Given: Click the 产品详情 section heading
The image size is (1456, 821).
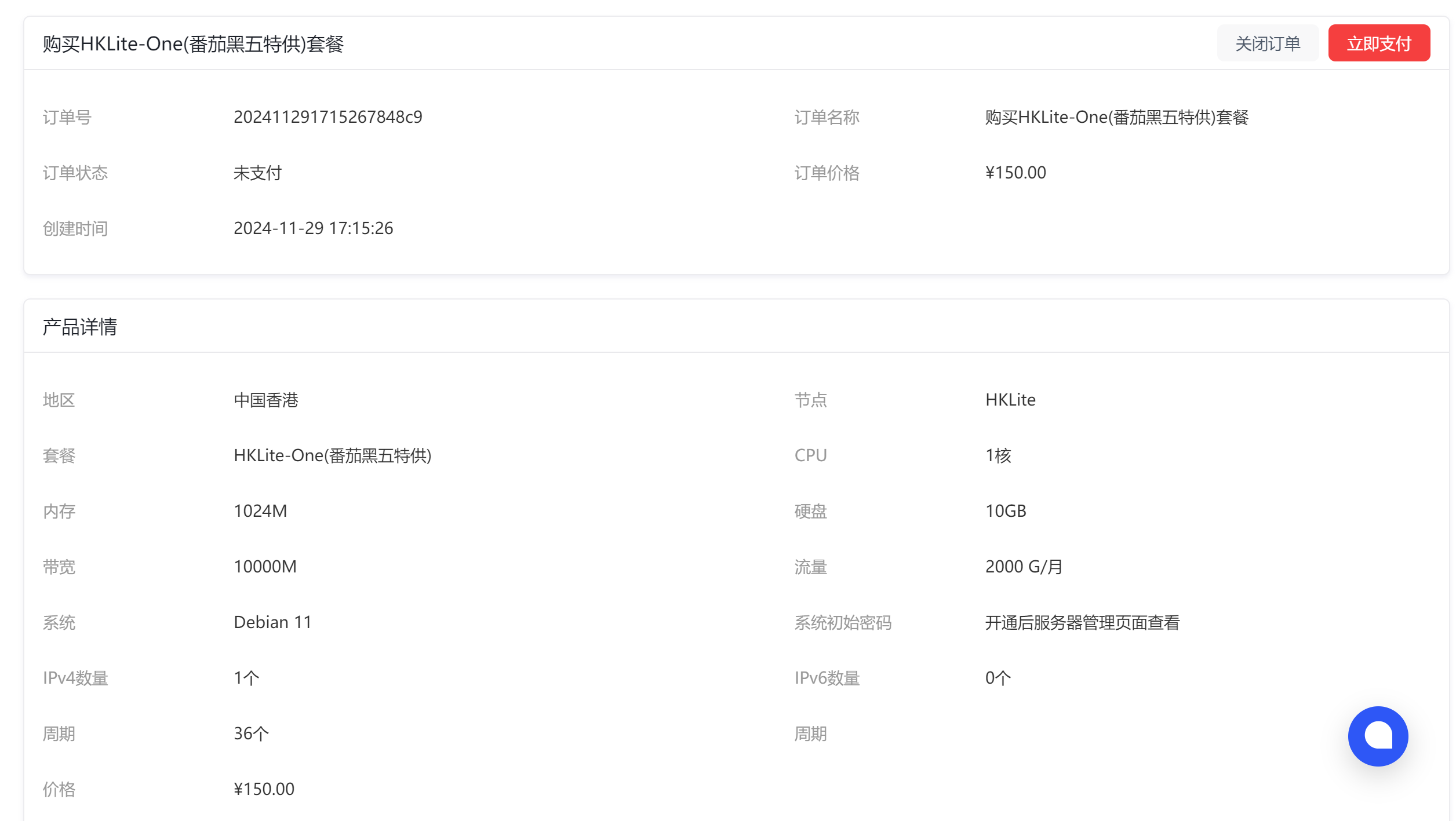Looking at the screenshot, I should click(80, 327).
